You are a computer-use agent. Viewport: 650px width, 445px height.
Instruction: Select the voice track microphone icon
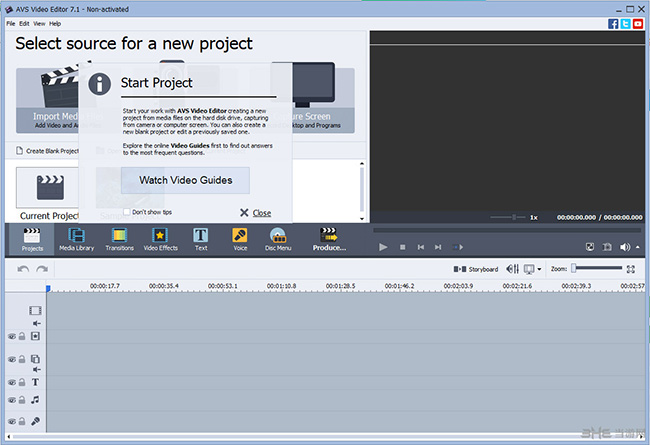pos(35,421)
